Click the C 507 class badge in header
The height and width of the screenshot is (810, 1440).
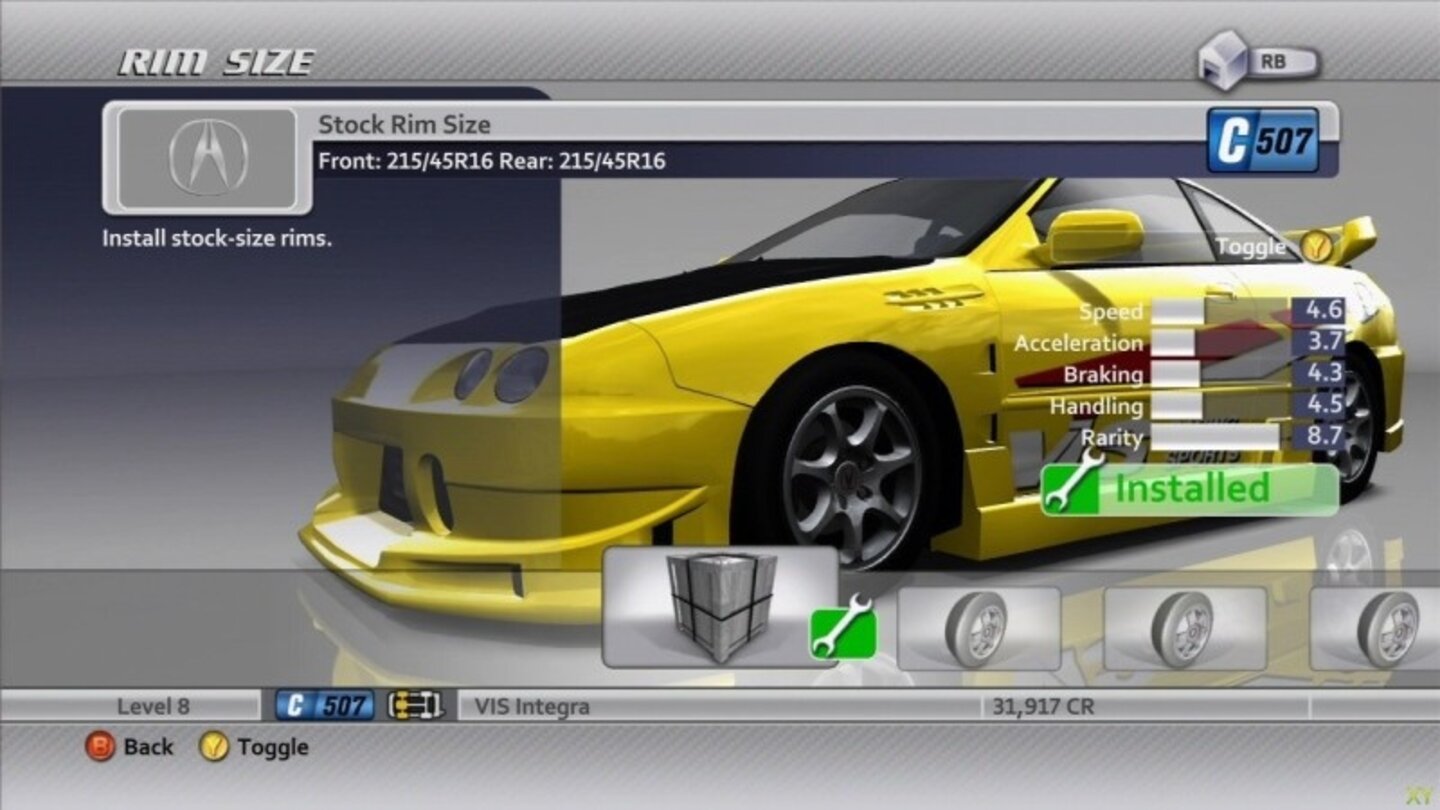pos(1263,141)
